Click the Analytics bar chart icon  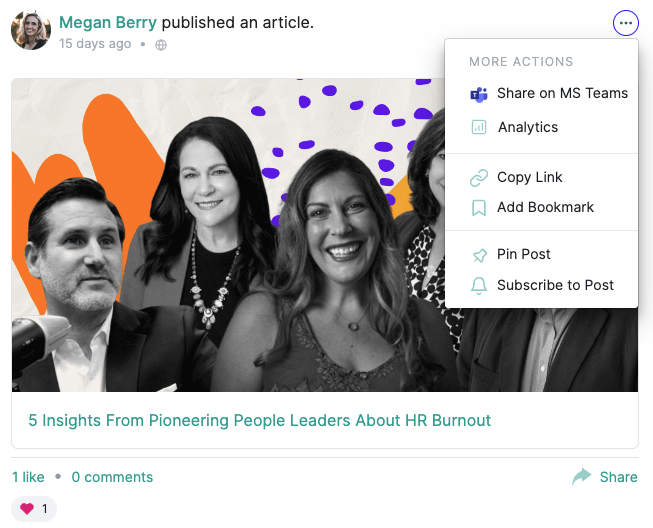tap(479, 127)
